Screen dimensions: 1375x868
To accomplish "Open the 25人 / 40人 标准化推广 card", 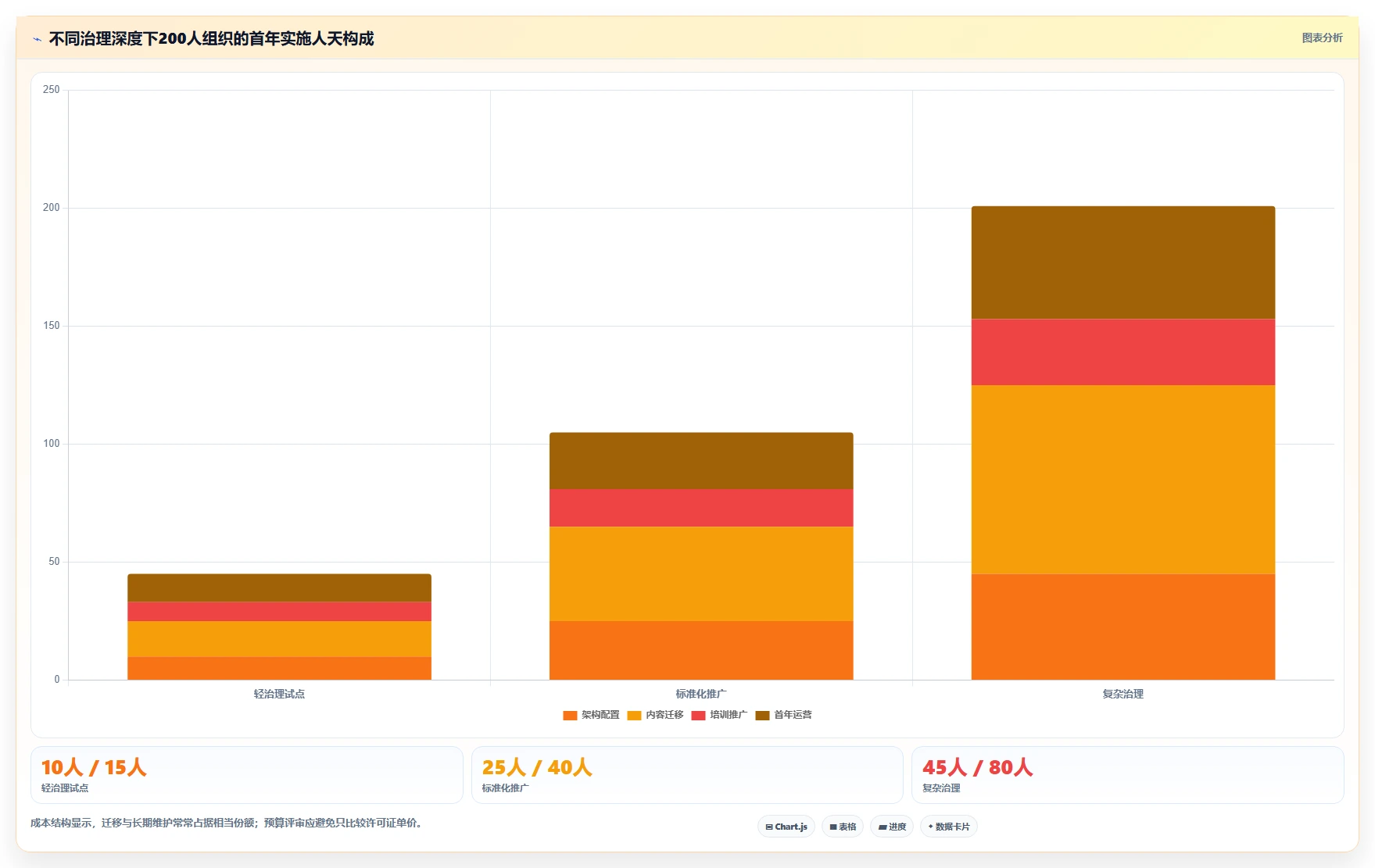I will click(x=687, y=775).
